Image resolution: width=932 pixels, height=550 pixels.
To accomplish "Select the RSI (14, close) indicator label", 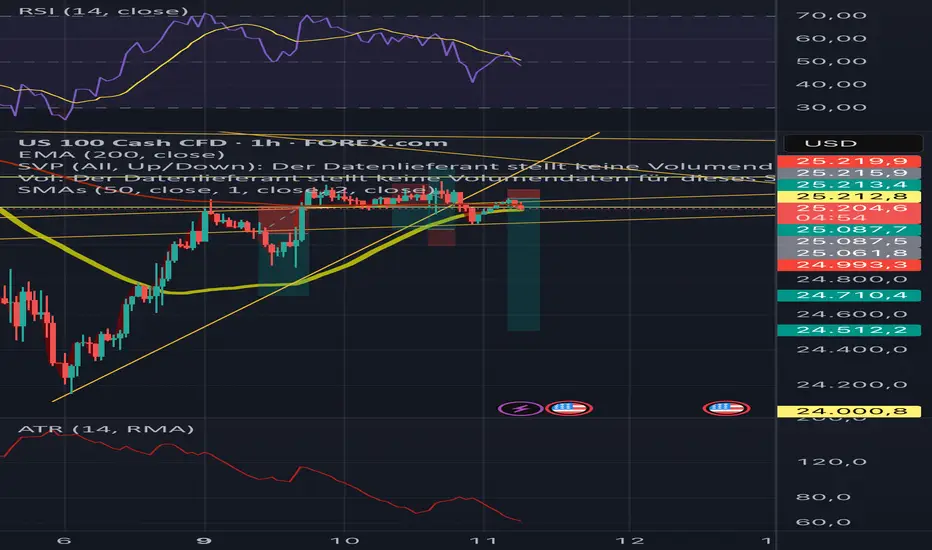I will coord(103,11).
